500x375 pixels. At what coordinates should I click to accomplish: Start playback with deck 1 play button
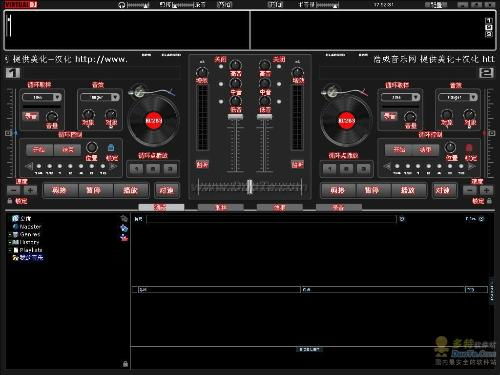click(x=131, y=190)
